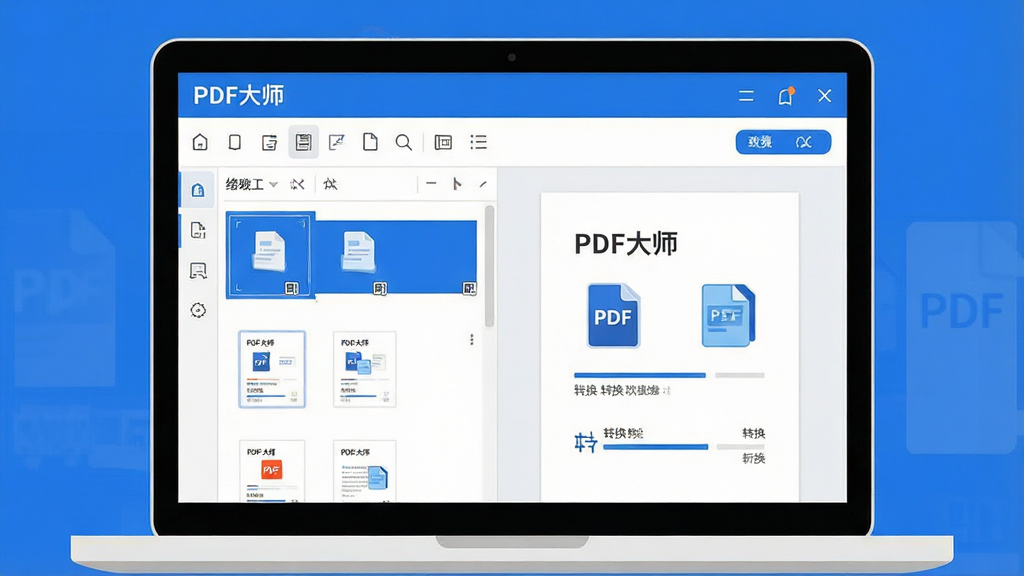Open the thumbnail showing two blue documents

[x=364, y=369]
